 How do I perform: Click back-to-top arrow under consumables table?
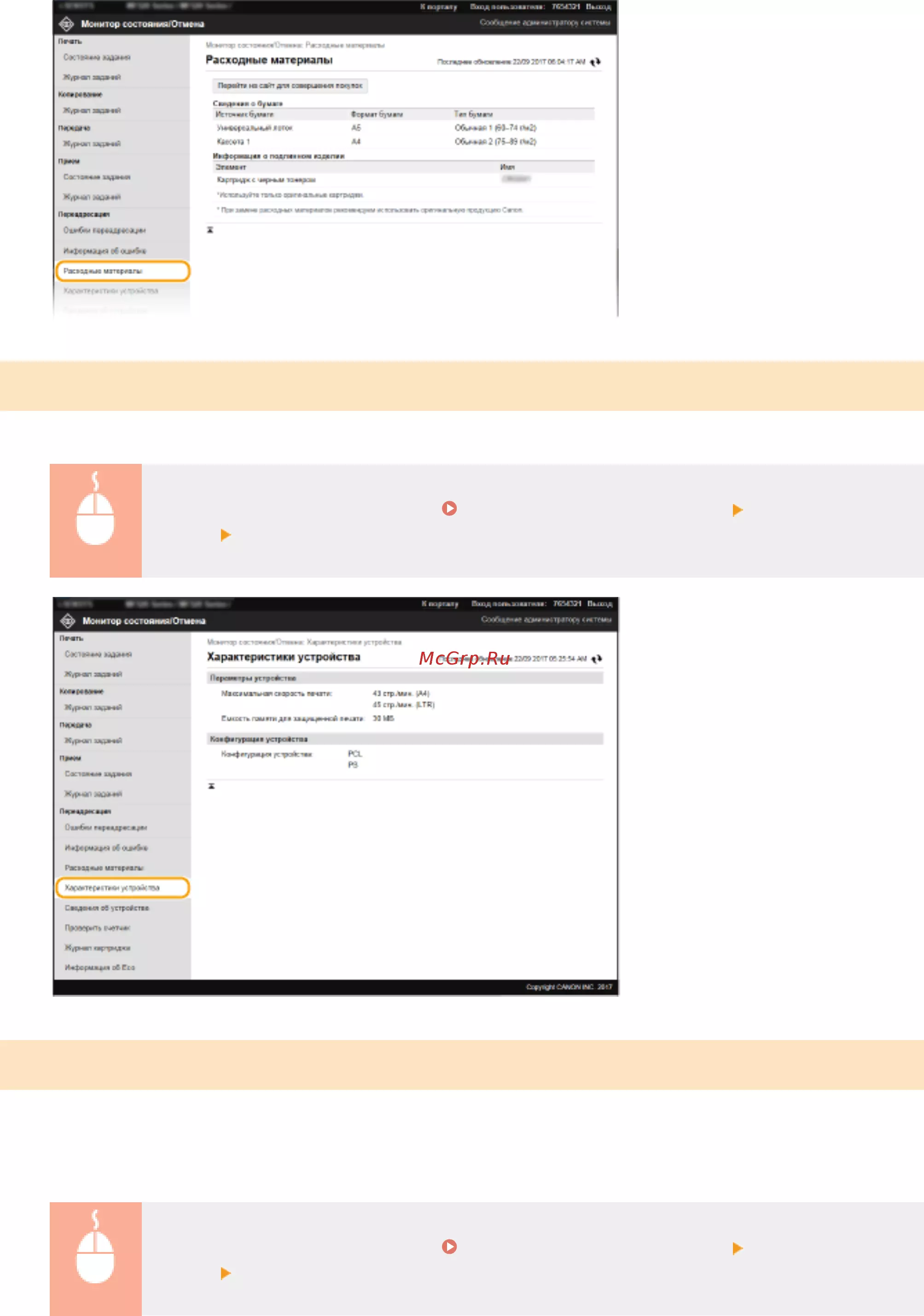(210, 230)
